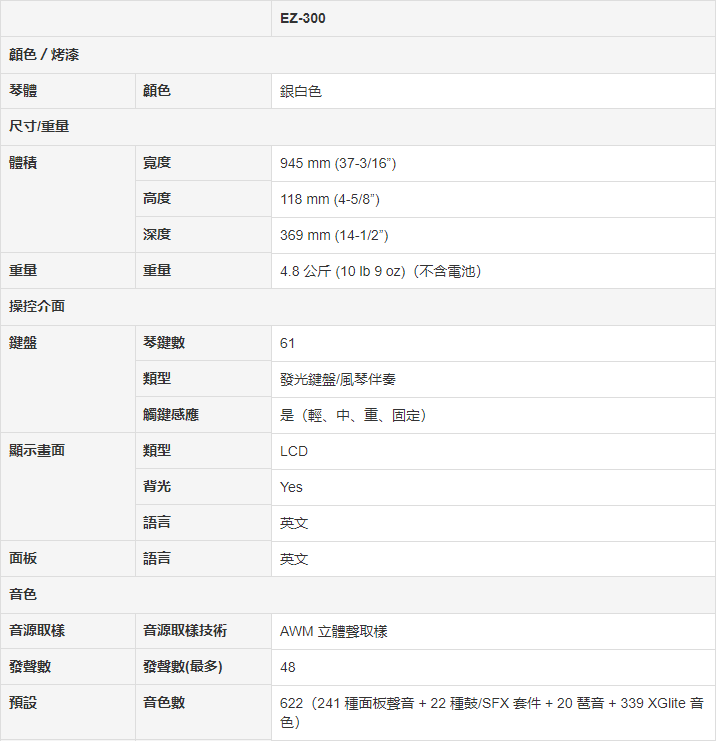Click the 鍵盤 row label
716x741 pixels.
[23, 343]
